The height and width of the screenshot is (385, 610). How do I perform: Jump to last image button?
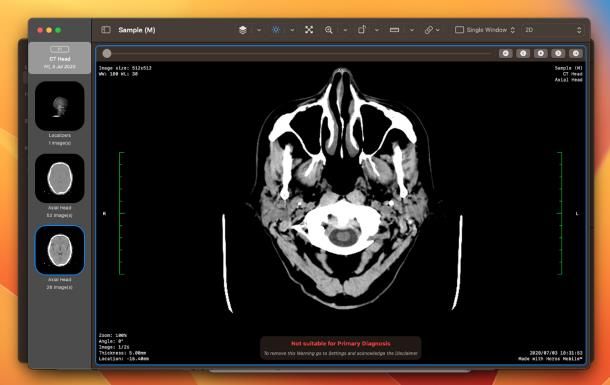click(x=576, y=53)
